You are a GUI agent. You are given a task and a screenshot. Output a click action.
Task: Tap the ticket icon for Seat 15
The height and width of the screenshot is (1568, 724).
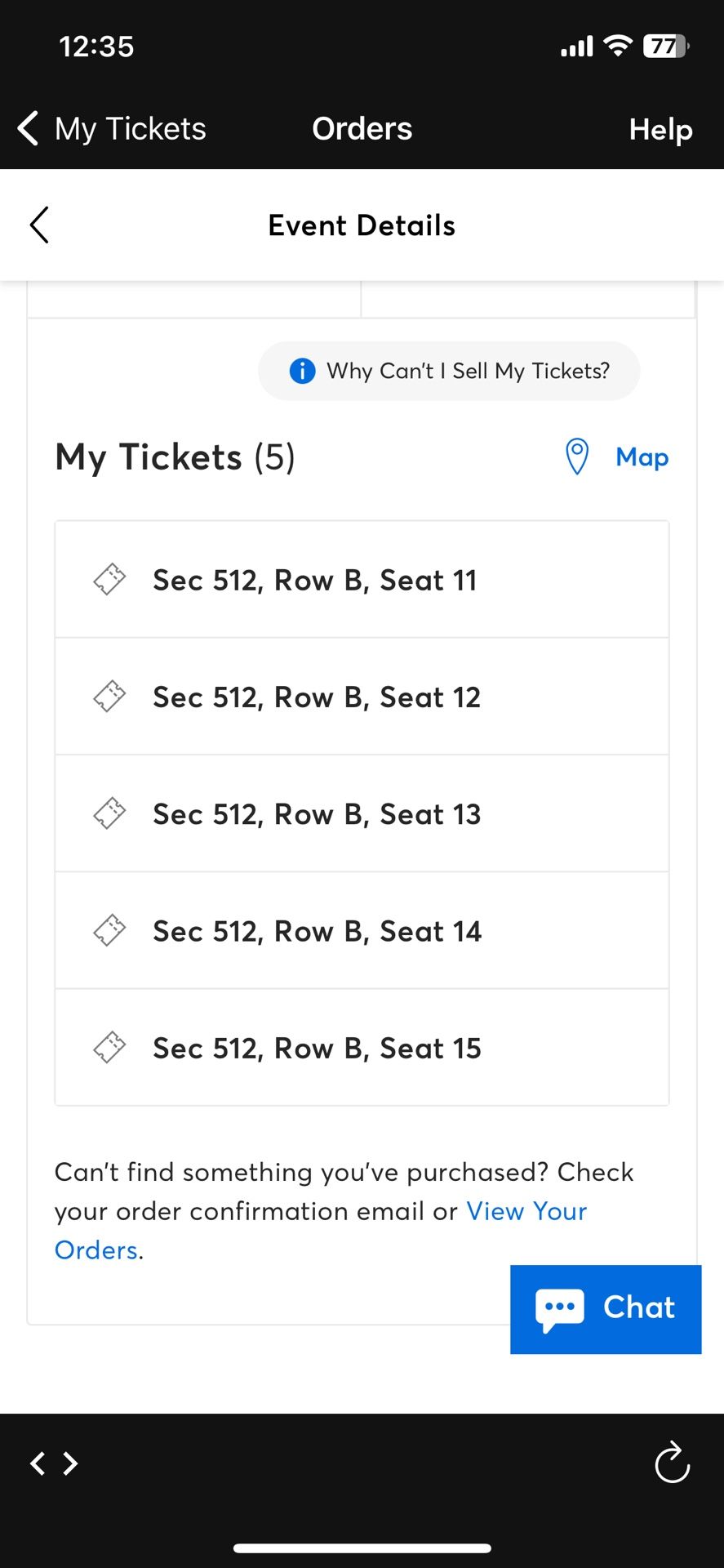pyautogui.click(x=109, y=1047)
